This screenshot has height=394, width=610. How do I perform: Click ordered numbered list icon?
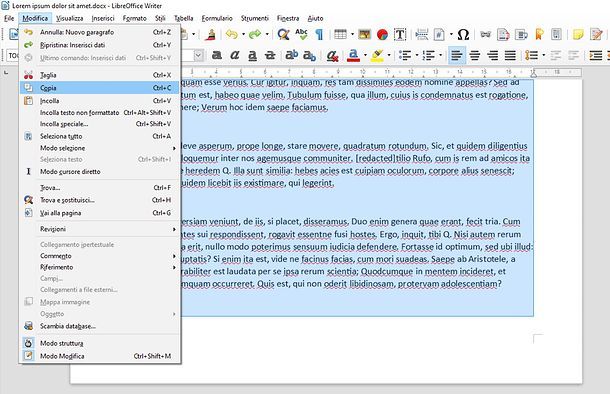(x=428, y=56)
